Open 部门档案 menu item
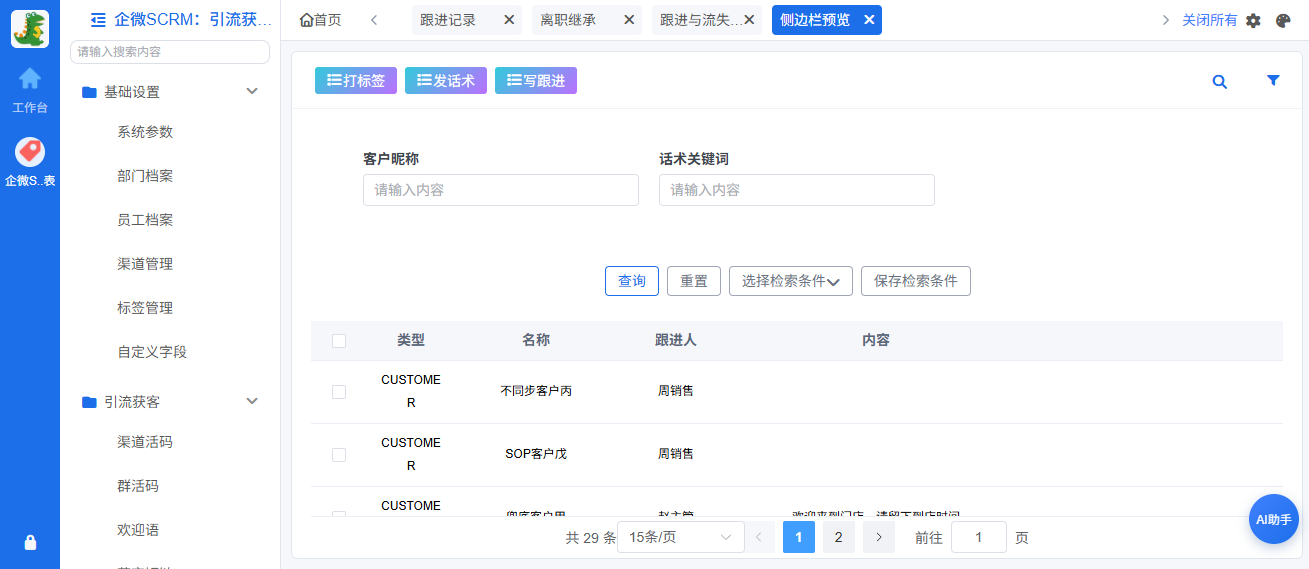This screenshot has height=569, width=1309. [x=145, y=176]
